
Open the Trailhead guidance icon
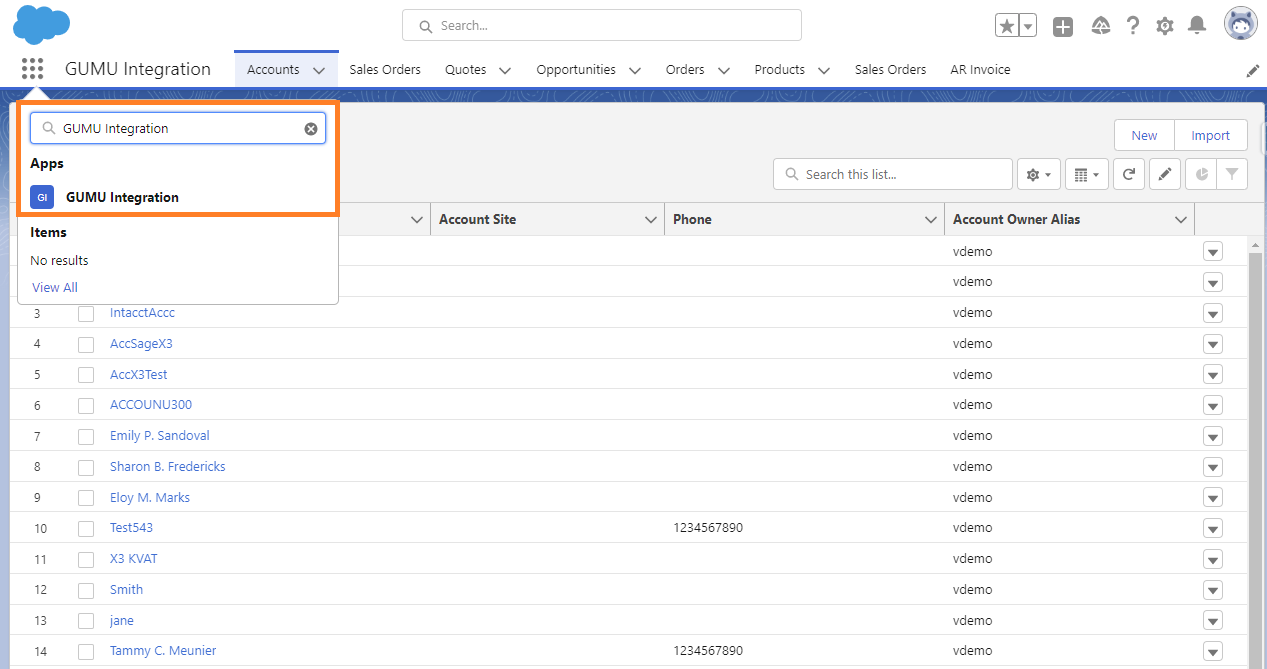pos(1100,26)
